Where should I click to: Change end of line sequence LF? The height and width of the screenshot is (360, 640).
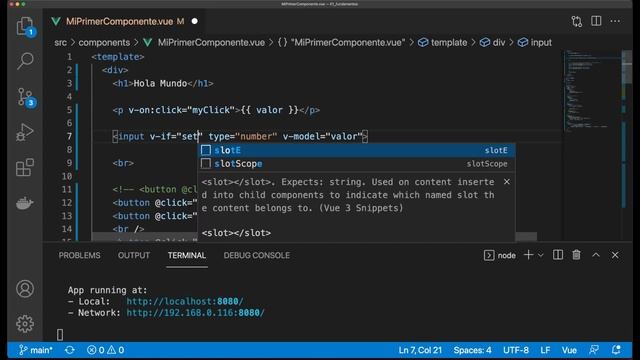545,350
